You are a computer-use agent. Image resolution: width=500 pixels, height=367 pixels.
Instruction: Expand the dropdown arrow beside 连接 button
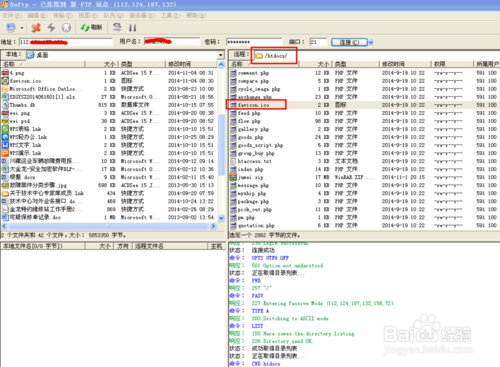pyautogui.click(x=371, y=42)
